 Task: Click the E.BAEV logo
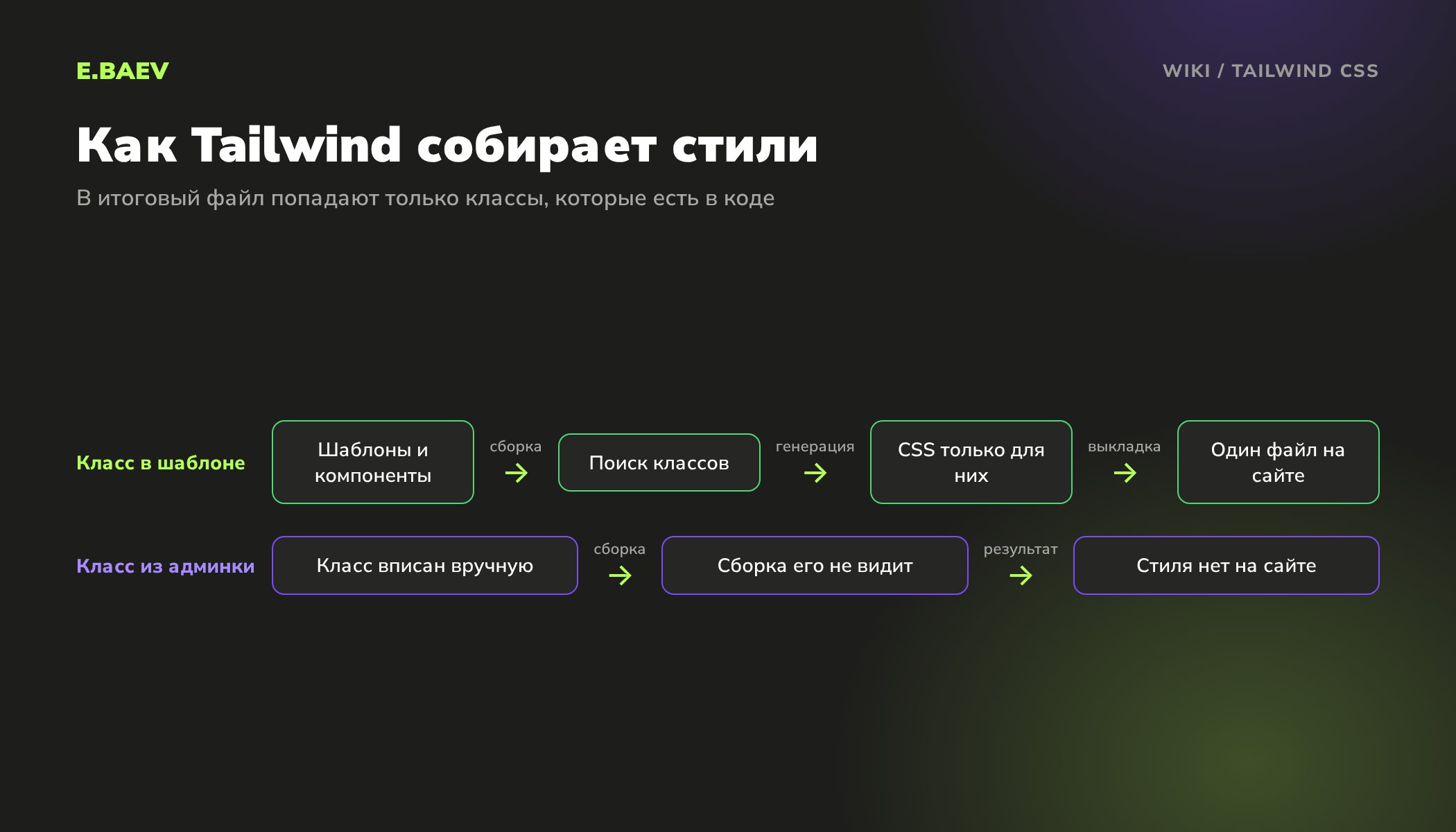123,71
